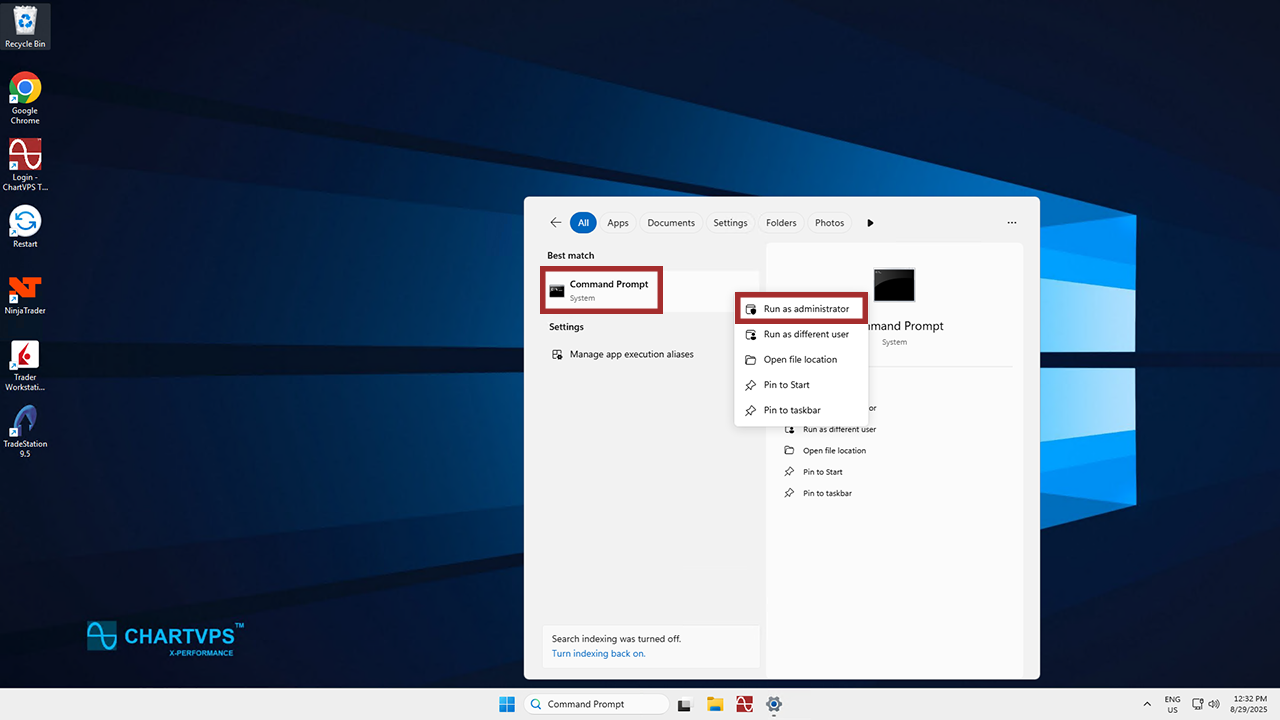Open Trader Workstation desktop shortcut
1280x720 pixels.
(x=25, y=362)
